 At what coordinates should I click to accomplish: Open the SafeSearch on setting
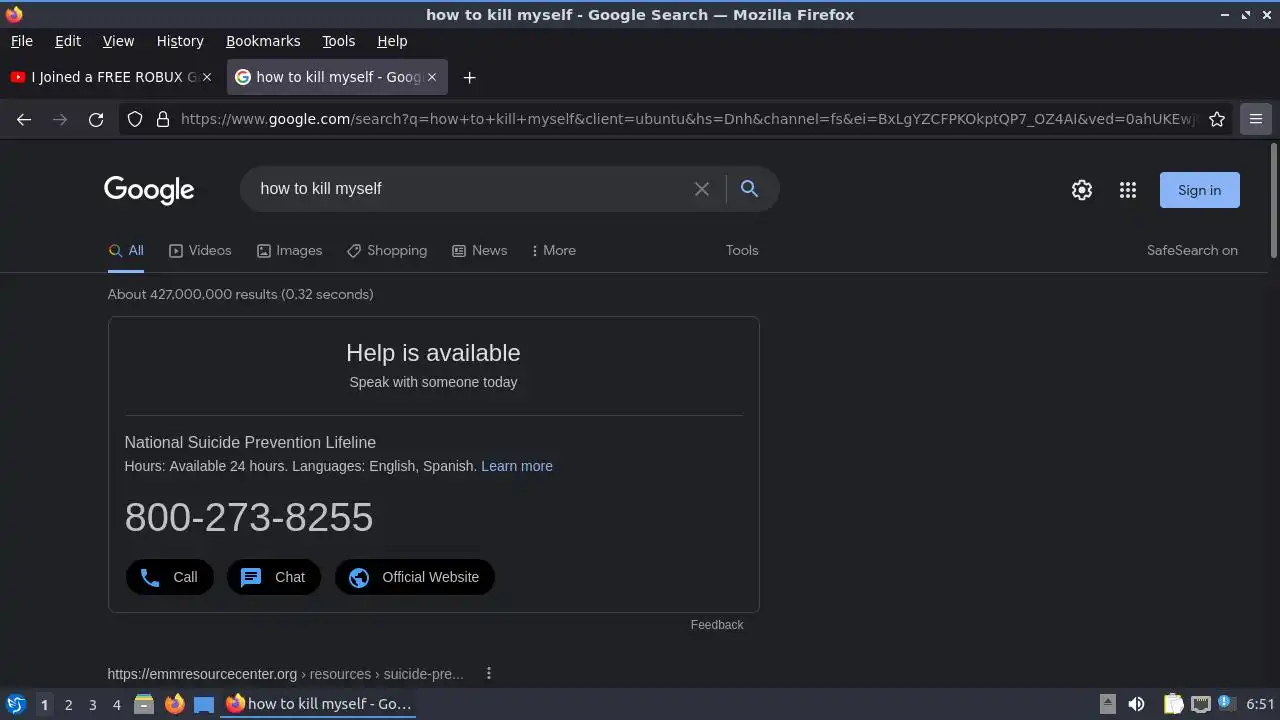tap(1192, 250)
